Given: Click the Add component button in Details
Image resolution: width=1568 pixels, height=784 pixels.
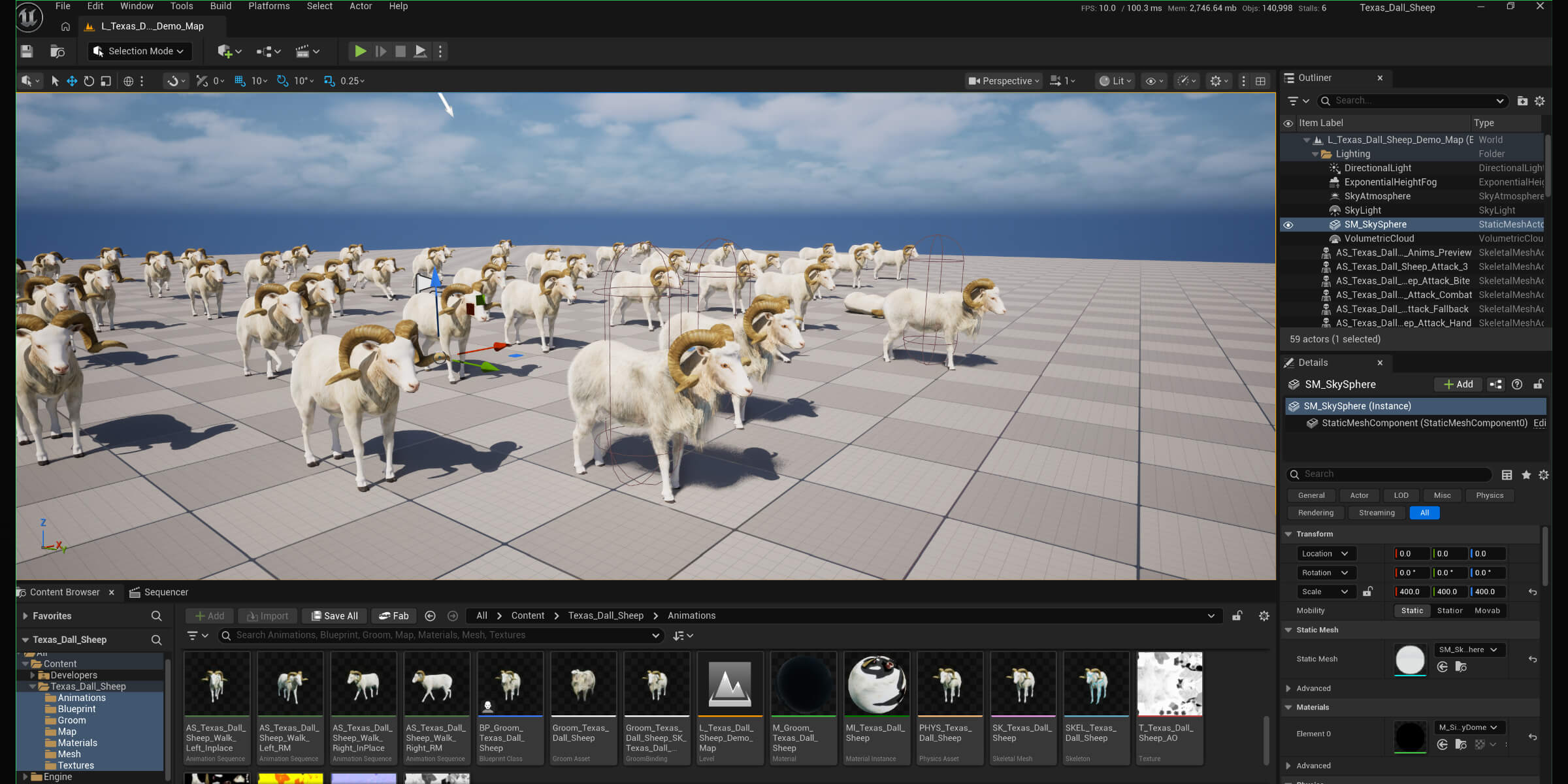Looking at the screenshot, I should [x=1458, y=384].
